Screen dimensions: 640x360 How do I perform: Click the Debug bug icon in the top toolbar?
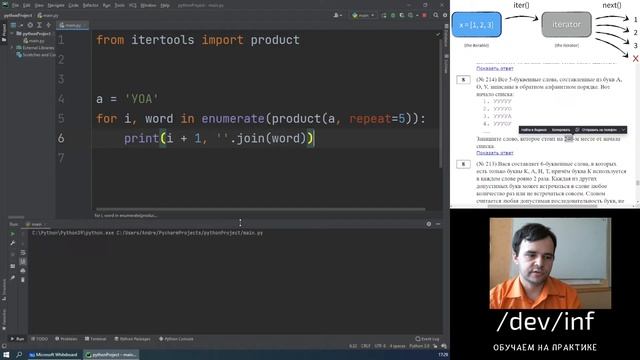pos(393,15)
